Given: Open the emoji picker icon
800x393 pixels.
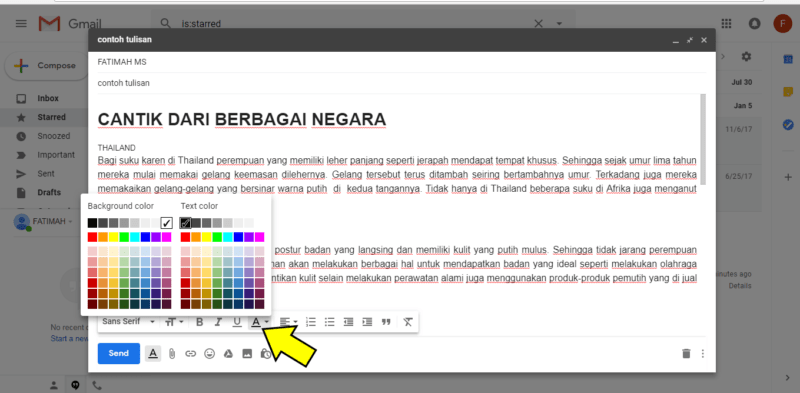Looking at the screenshot, I should tap(209, 353).
